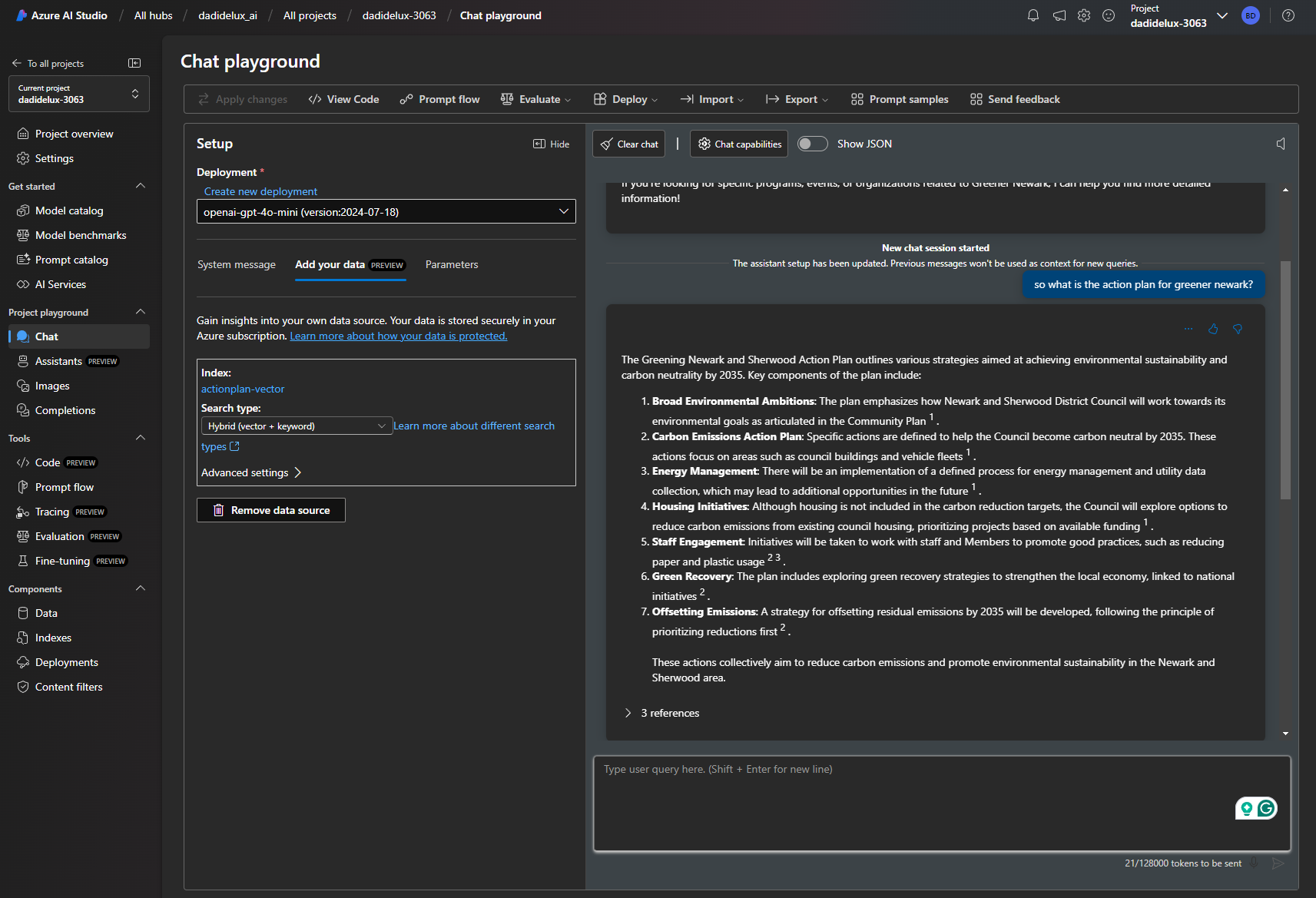Image resolution: width=1316 pixels, height=898 pixels.
Task: Click the Clear chat button
Action: click(628, 144)
